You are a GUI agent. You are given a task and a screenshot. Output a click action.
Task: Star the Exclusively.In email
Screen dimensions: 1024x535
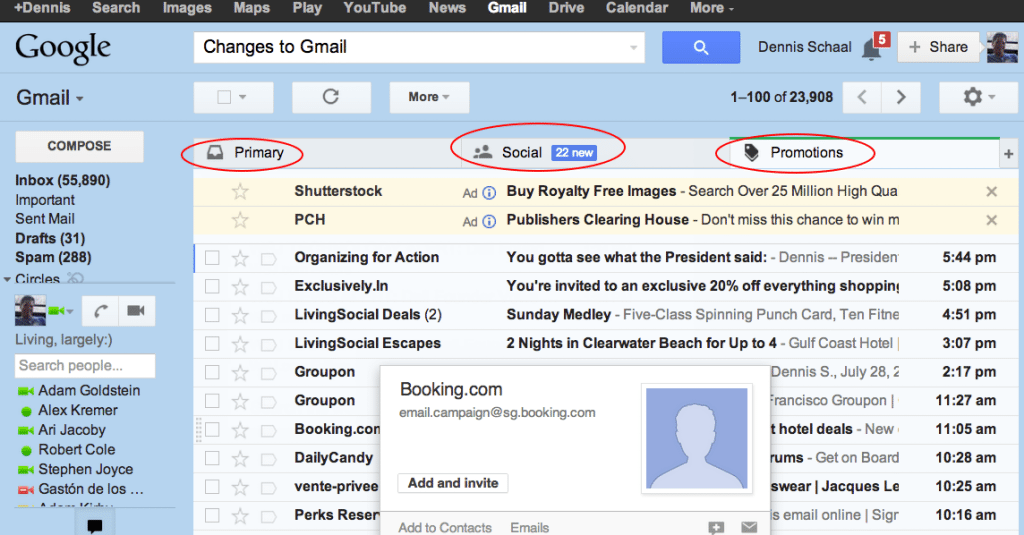240,287
